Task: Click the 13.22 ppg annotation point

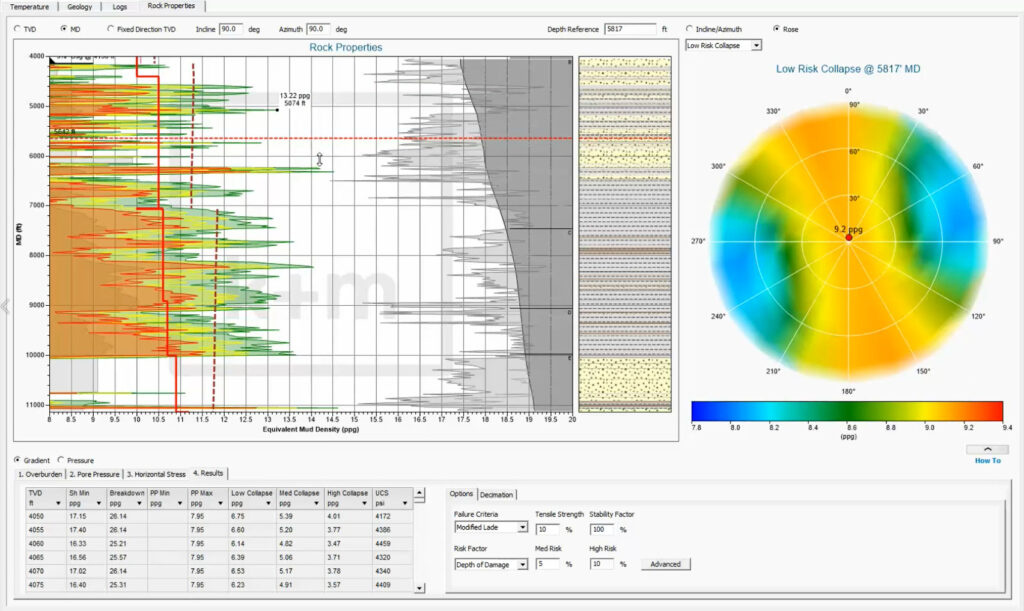Action: (278, 110)
